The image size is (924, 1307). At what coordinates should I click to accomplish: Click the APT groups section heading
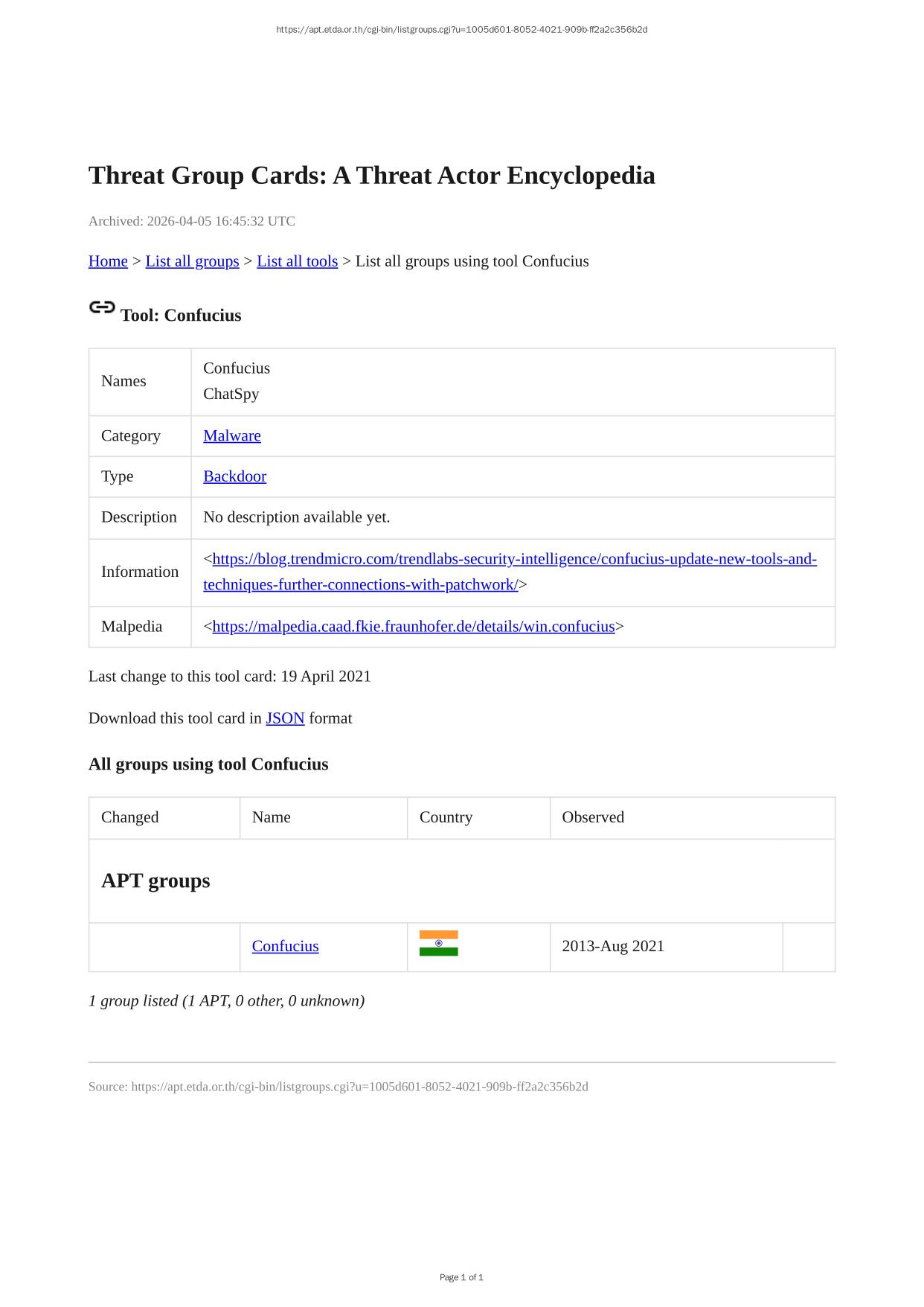point(155,881)
